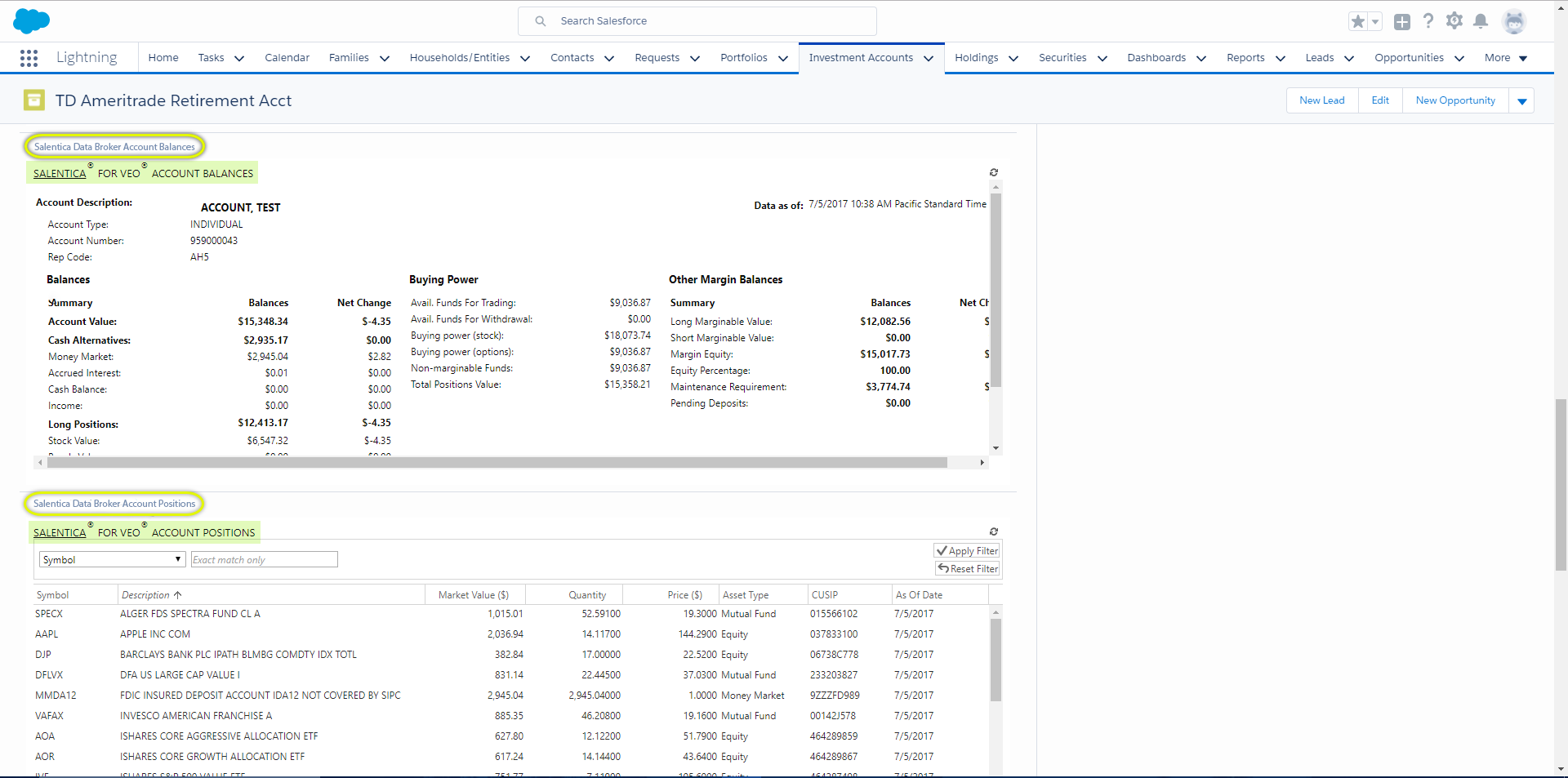Refresh the Account Positions panel
1568x778 pixels.
(x=994, y=531)
